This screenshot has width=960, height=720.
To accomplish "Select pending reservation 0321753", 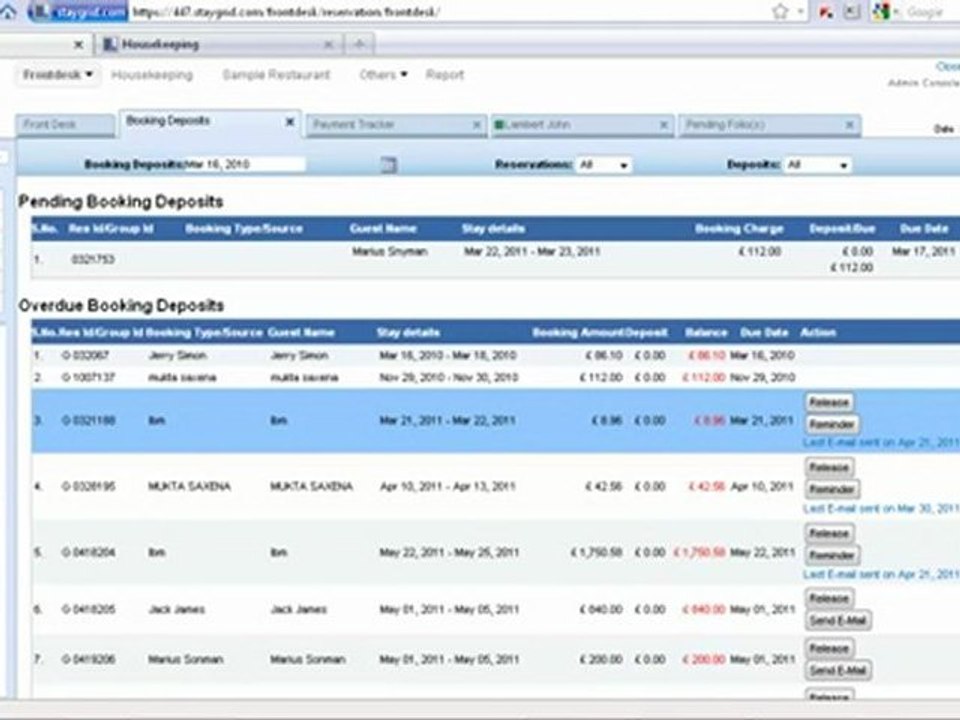I will (93, 259).
